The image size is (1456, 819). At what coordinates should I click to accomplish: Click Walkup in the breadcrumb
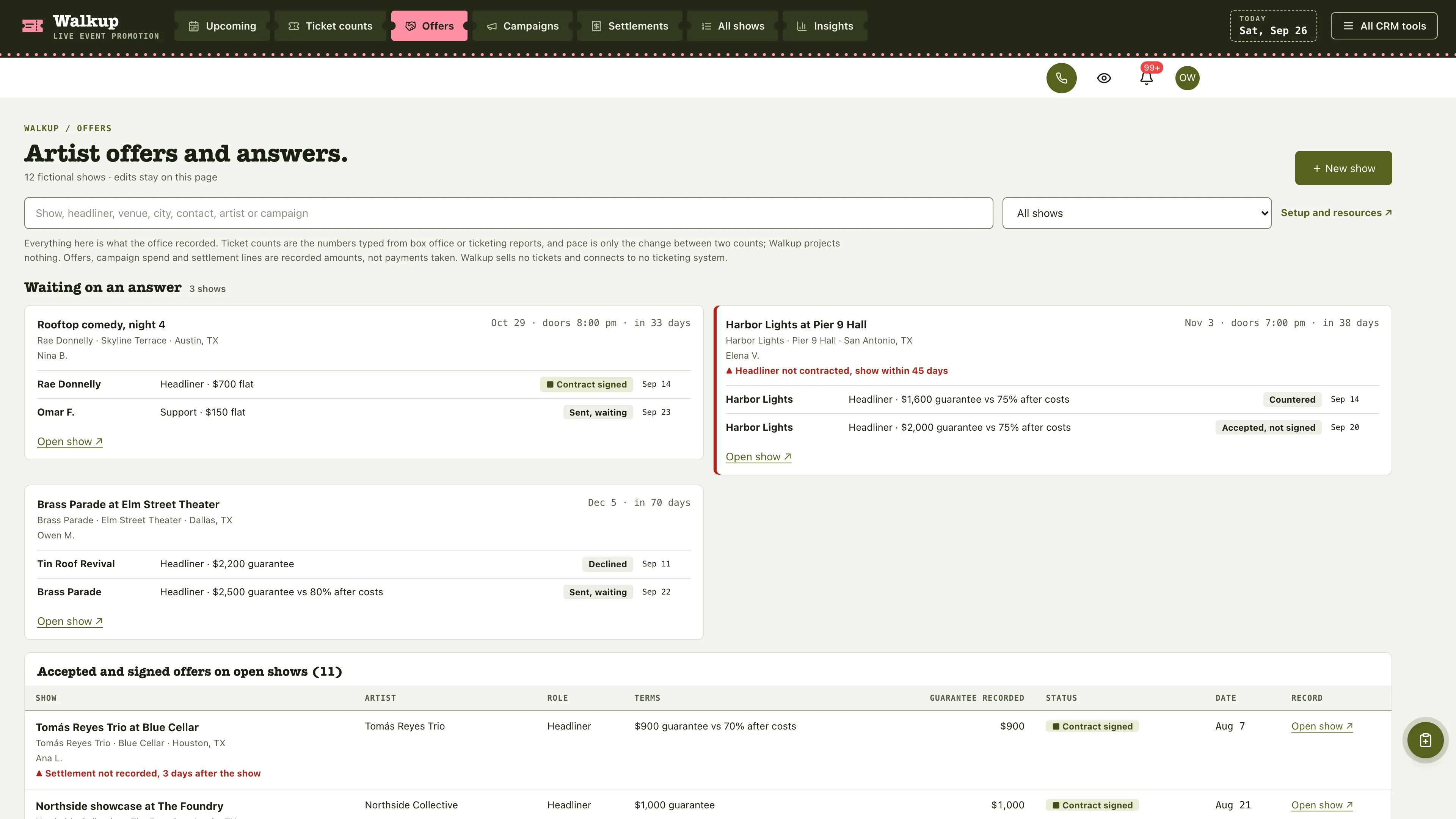click(x=41, y=128)
